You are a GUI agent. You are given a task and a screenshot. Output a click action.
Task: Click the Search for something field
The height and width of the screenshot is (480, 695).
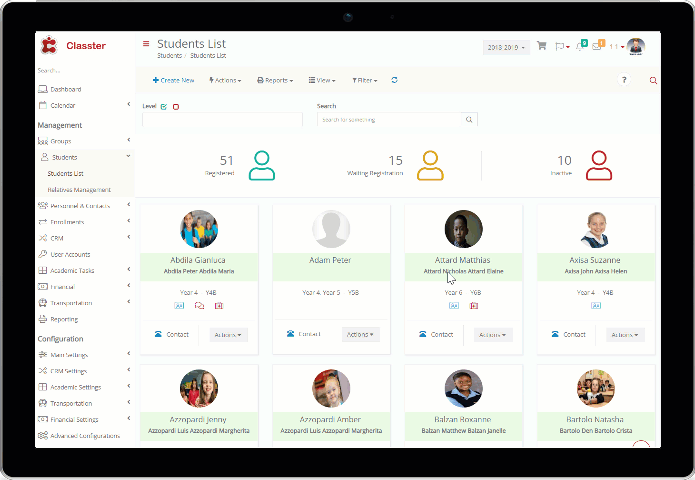389,120
